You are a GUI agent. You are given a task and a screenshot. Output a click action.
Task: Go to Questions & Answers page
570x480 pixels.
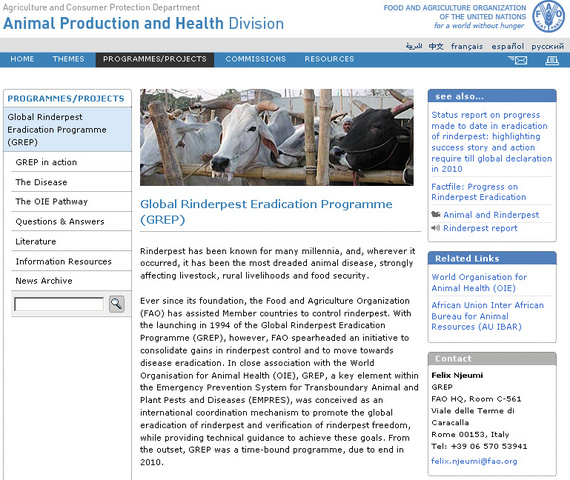tap(60, 221)
